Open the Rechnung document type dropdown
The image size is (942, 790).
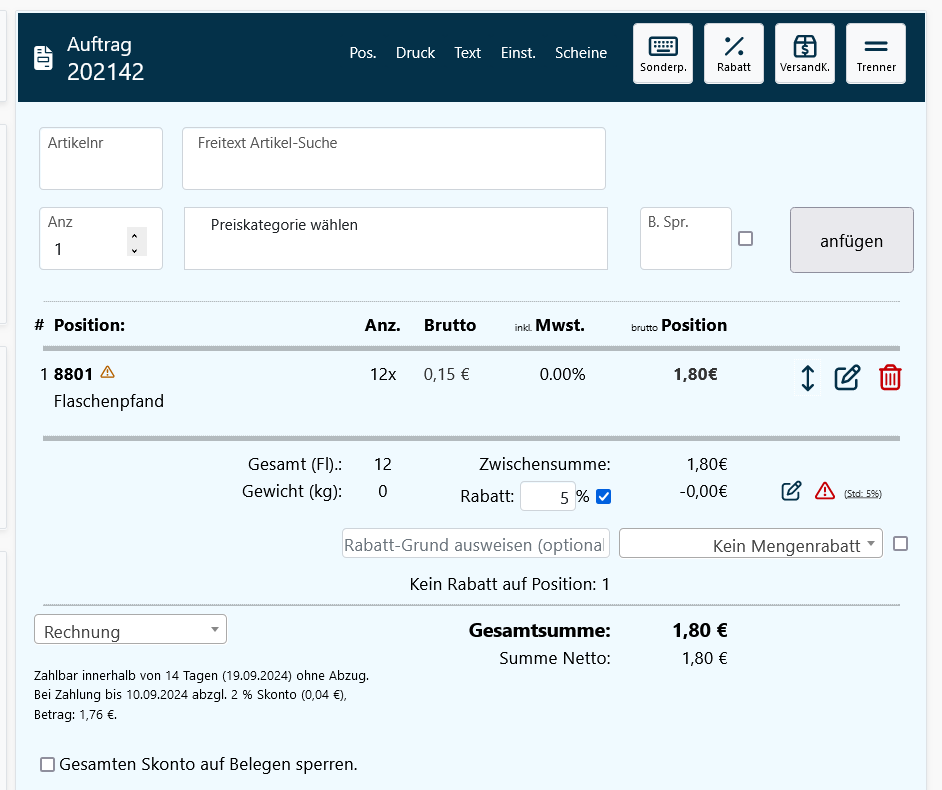[130, 630]
